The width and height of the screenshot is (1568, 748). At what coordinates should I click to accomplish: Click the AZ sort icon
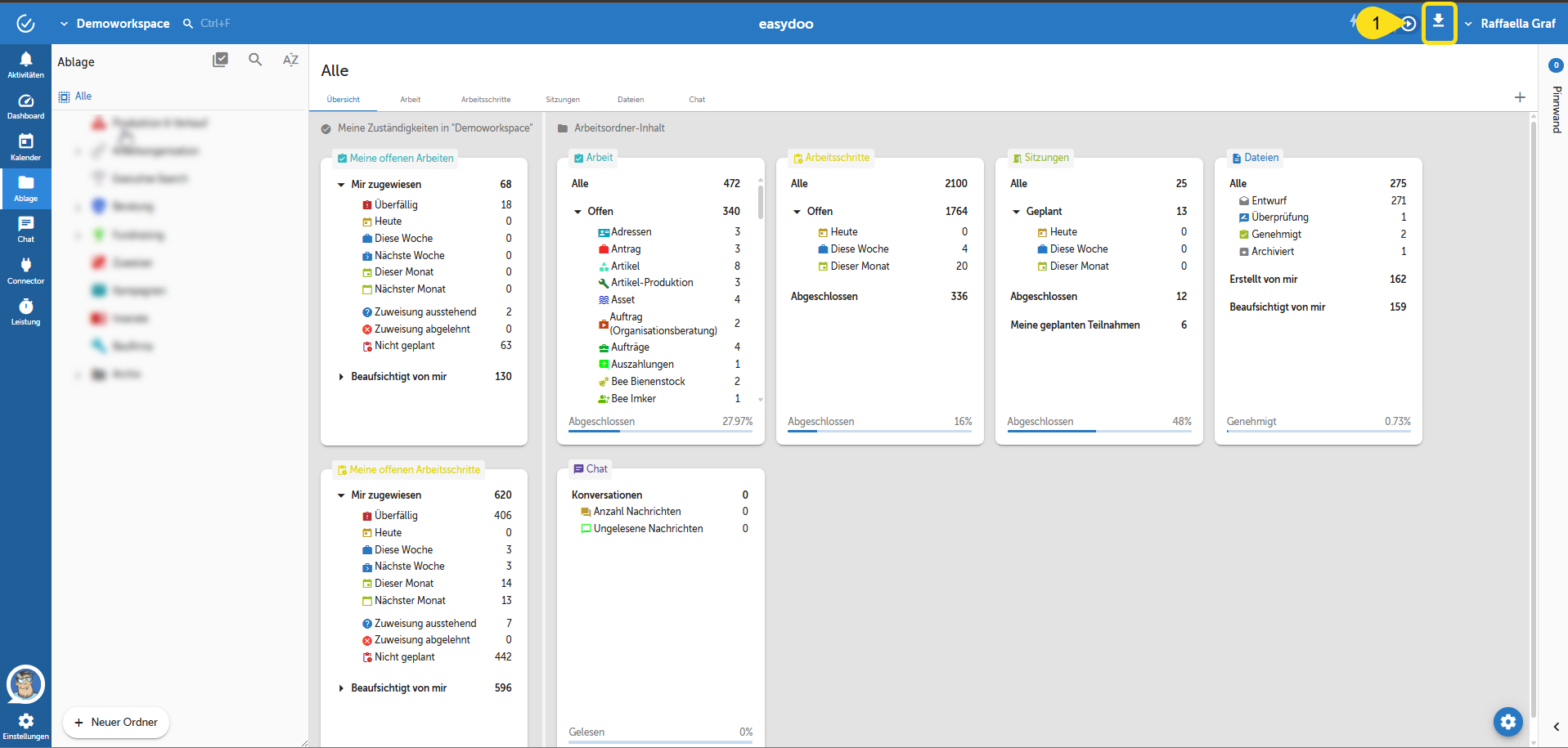click(290, 60)
